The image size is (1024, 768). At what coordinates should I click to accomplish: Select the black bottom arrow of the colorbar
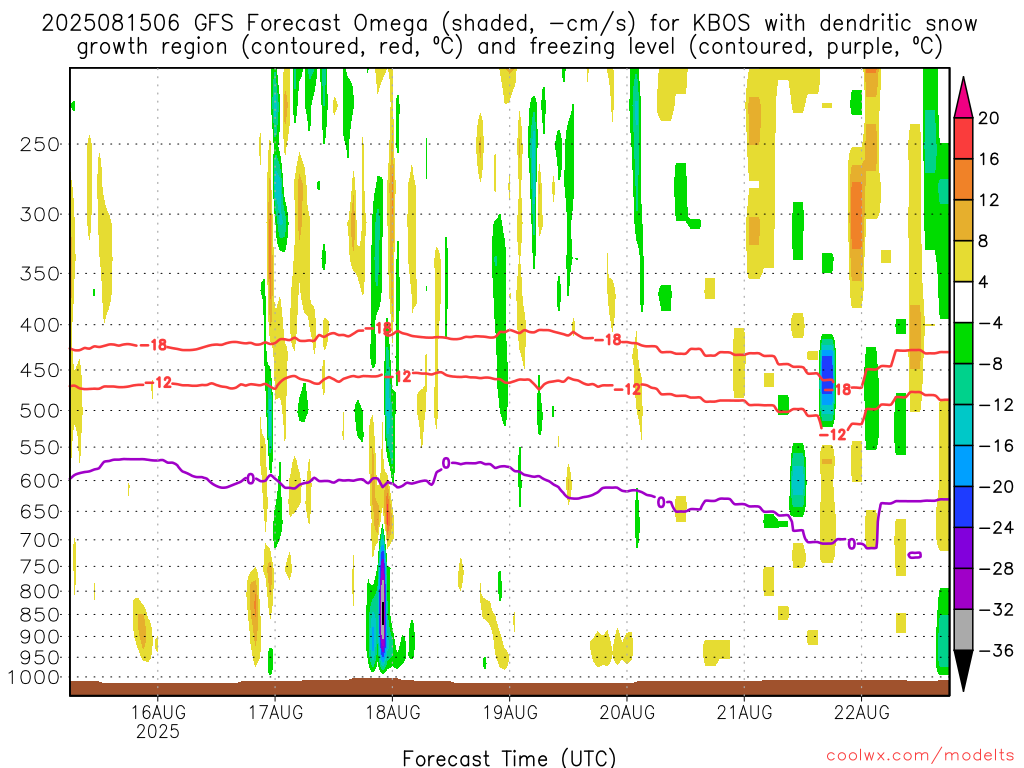point(963,671)
